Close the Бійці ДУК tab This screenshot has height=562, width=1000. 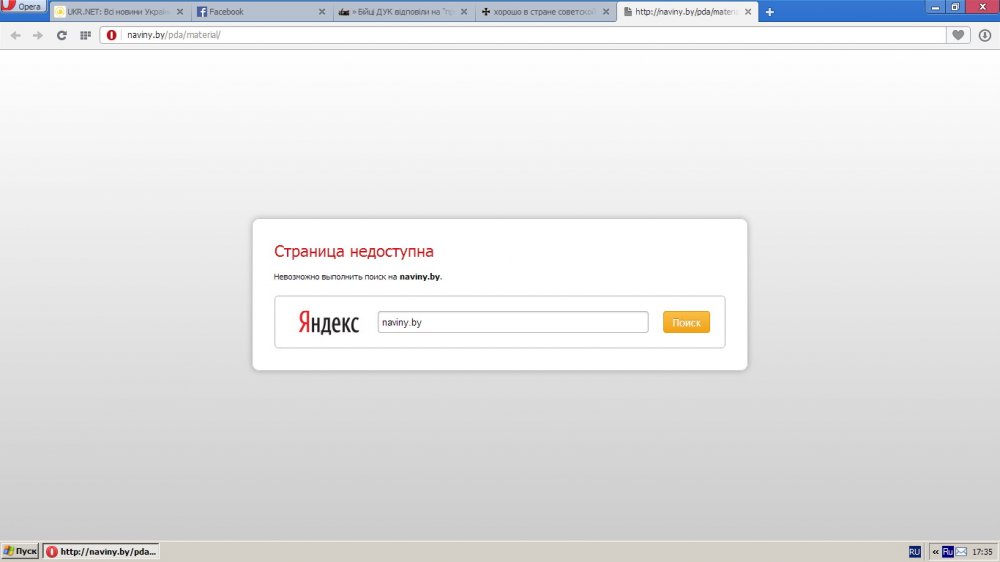(464, 11)
